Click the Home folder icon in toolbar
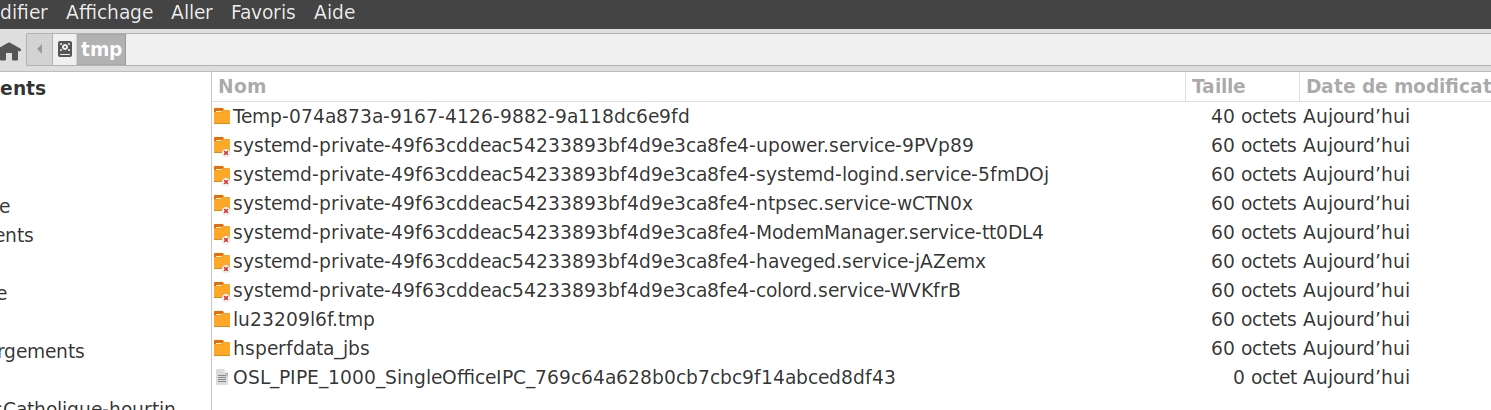 [x=10, y=49]
